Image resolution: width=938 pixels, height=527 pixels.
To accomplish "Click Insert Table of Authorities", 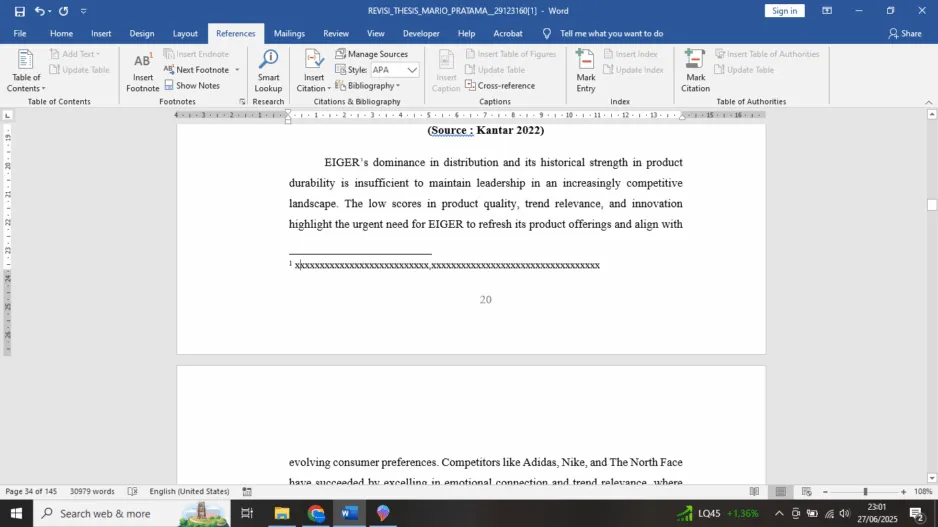I will [768, 54].
